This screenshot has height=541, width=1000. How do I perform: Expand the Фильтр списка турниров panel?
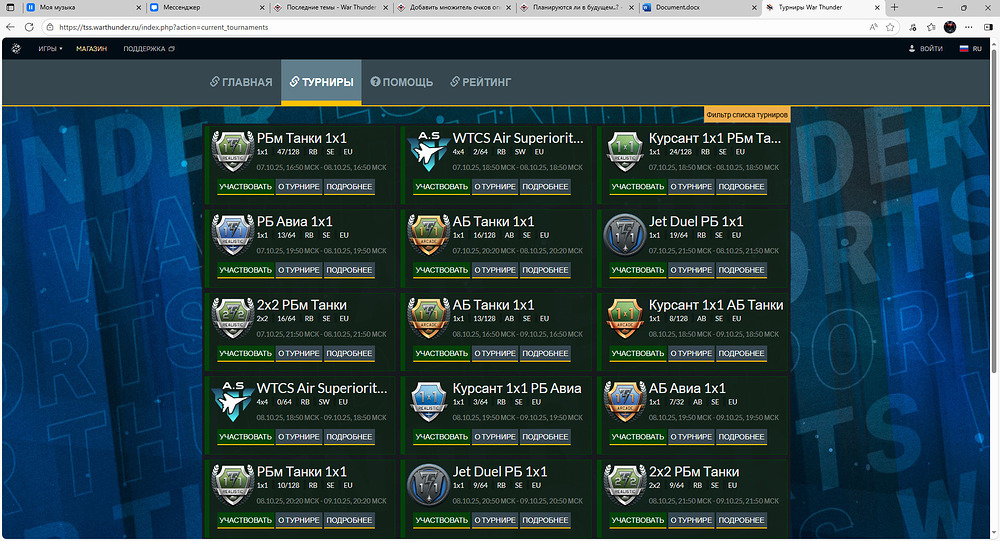[747, 115]
